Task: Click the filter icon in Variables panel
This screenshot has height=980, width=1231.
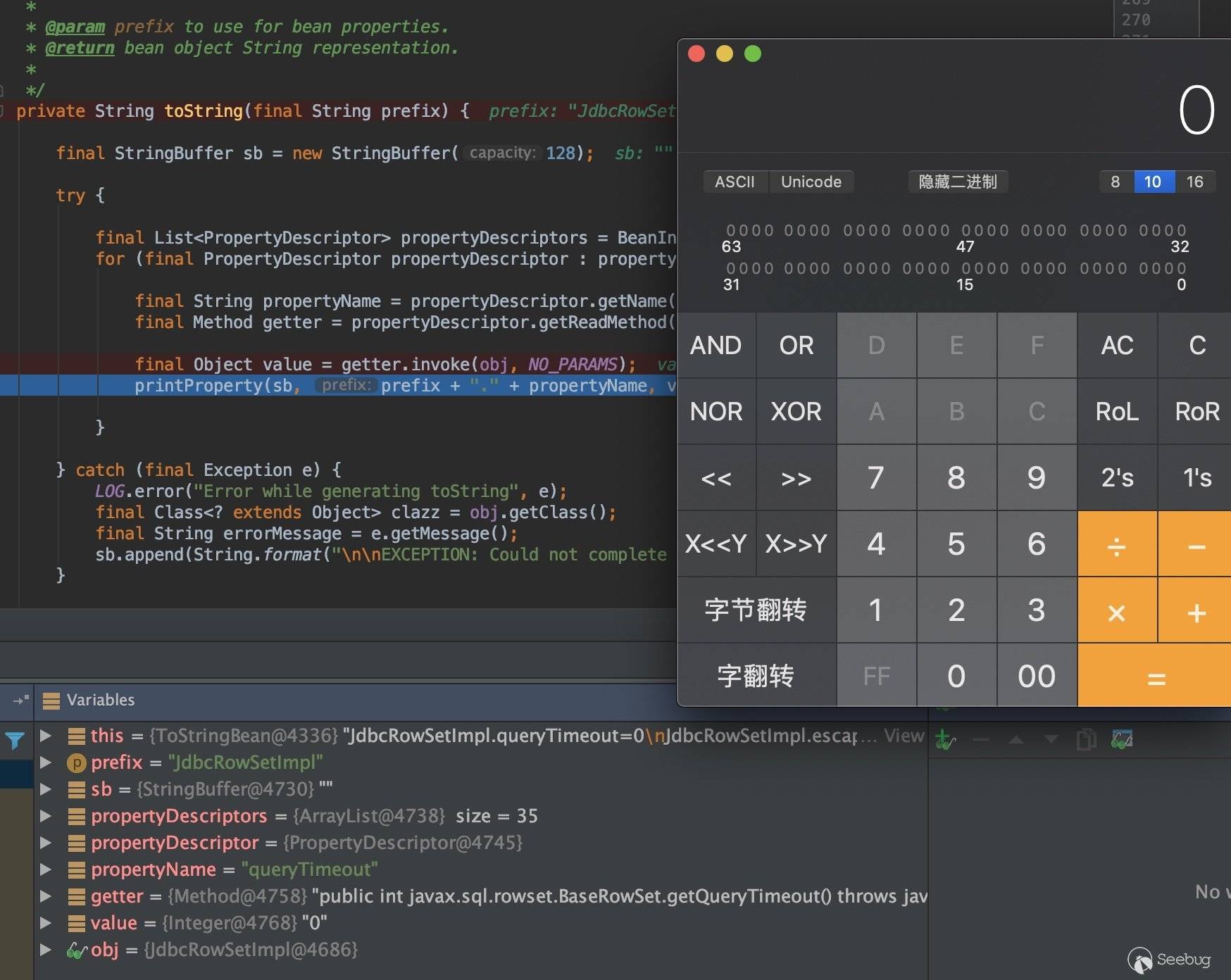Action: coord(15,740)
